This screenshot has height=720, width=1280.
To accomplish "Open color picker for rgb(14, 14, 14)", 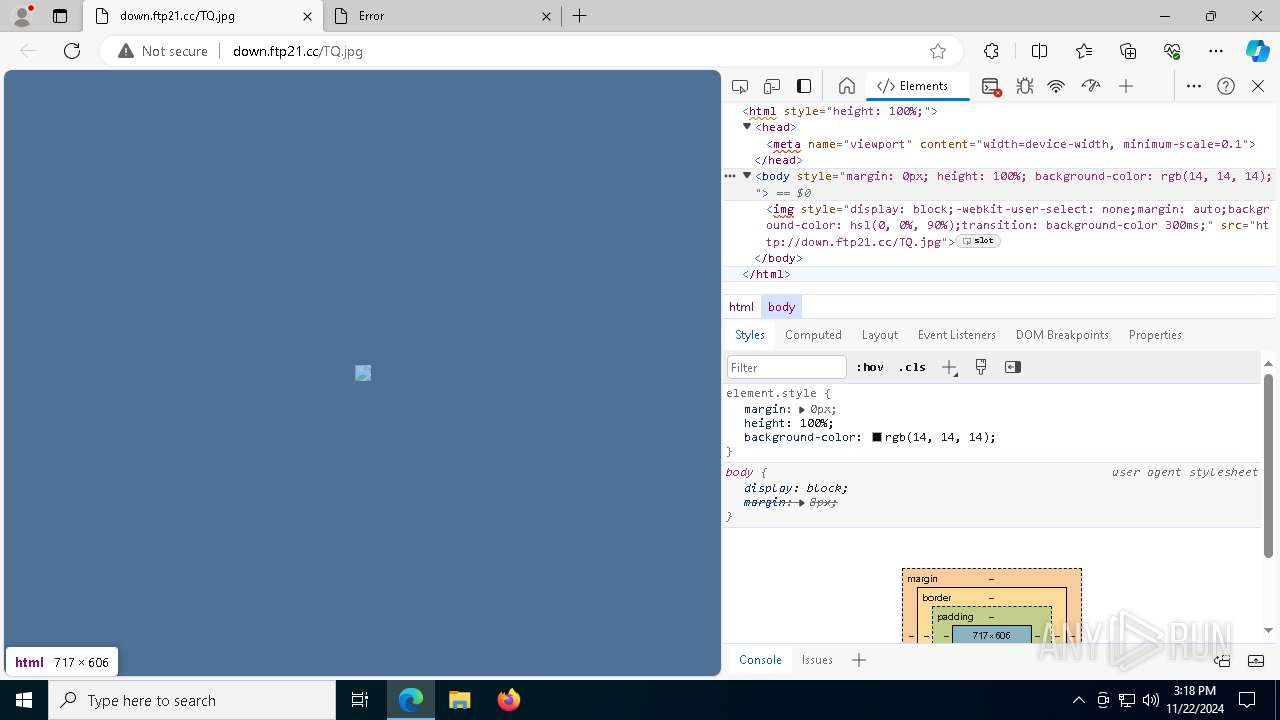I will tap(877, 437).
